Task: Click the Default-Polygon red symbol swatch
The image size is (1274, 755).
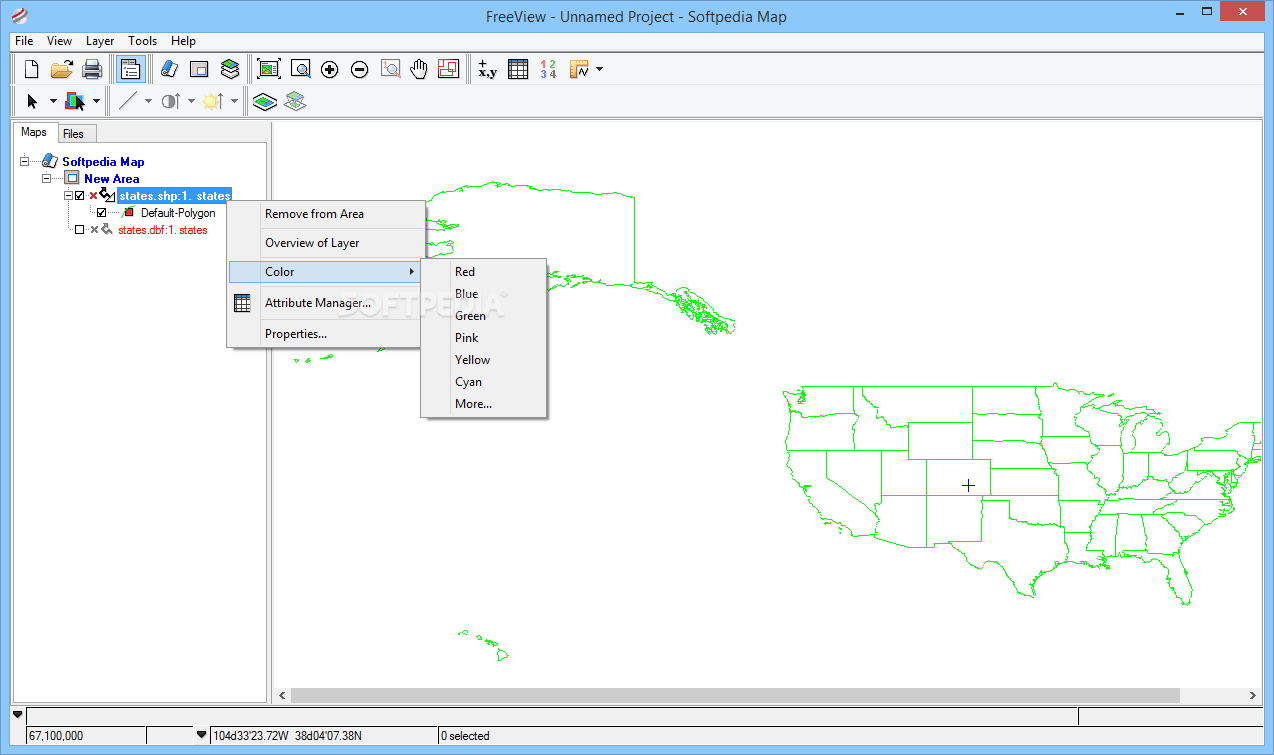Action: 128,213
